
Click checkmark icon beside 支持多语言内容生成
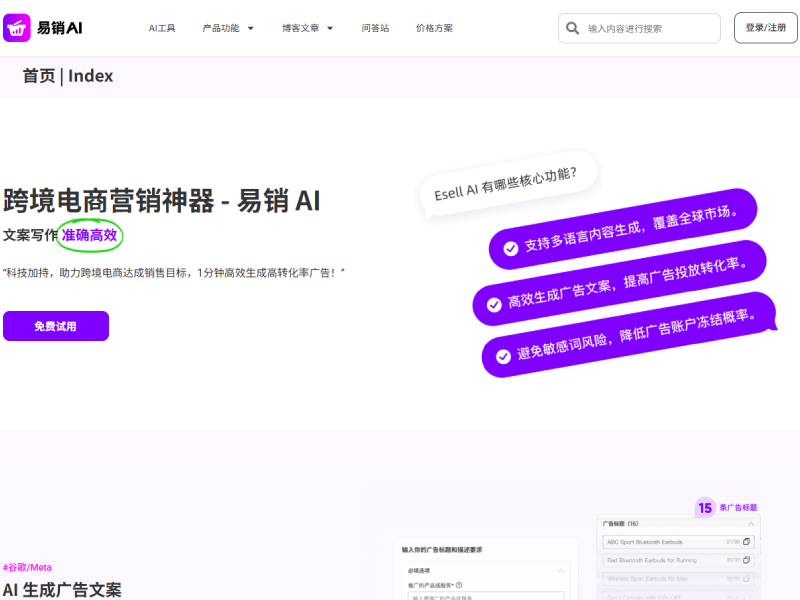[510, 248]
